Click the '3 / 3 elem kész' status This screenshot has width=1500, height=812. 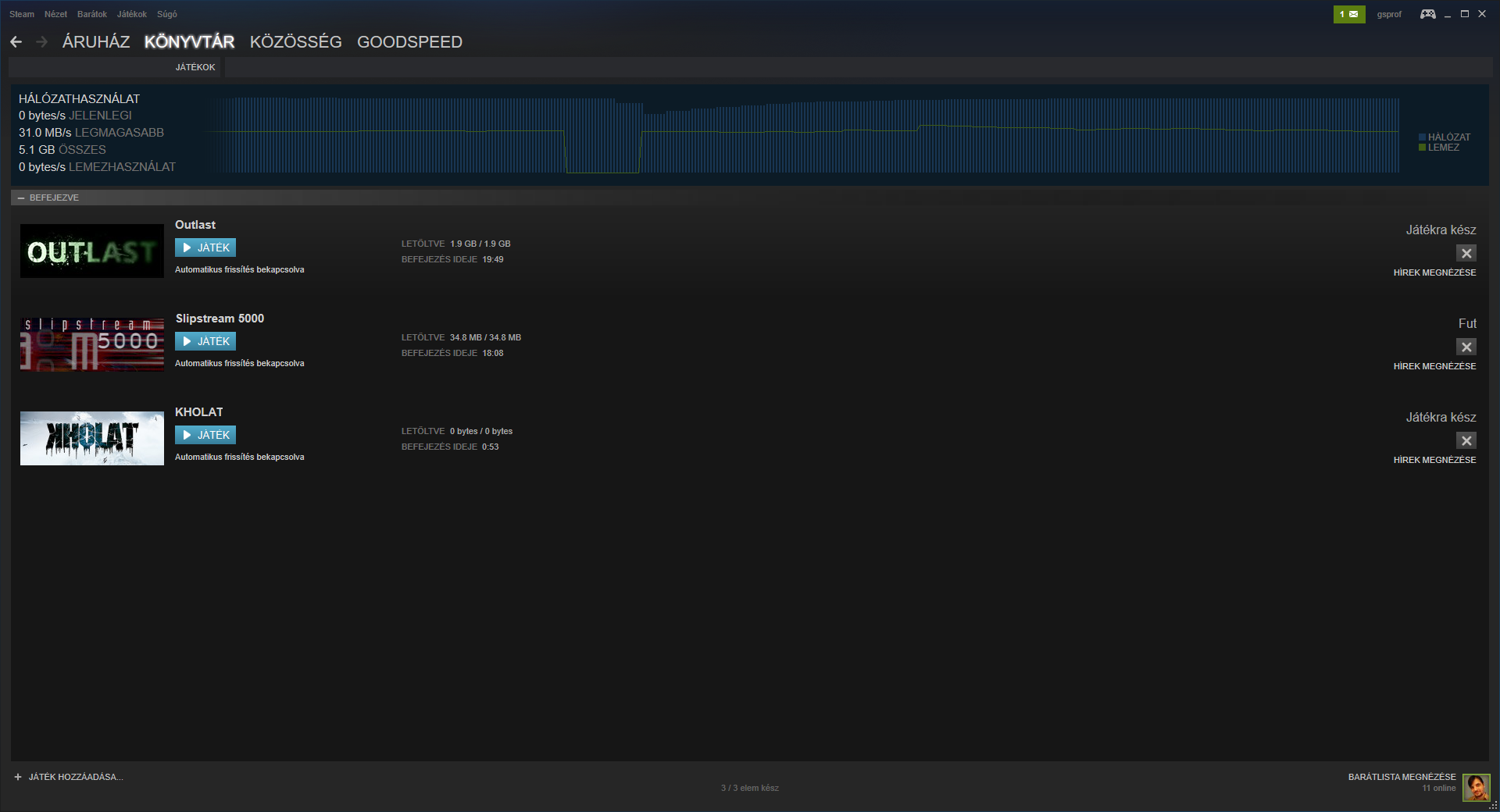coord(750,788)
